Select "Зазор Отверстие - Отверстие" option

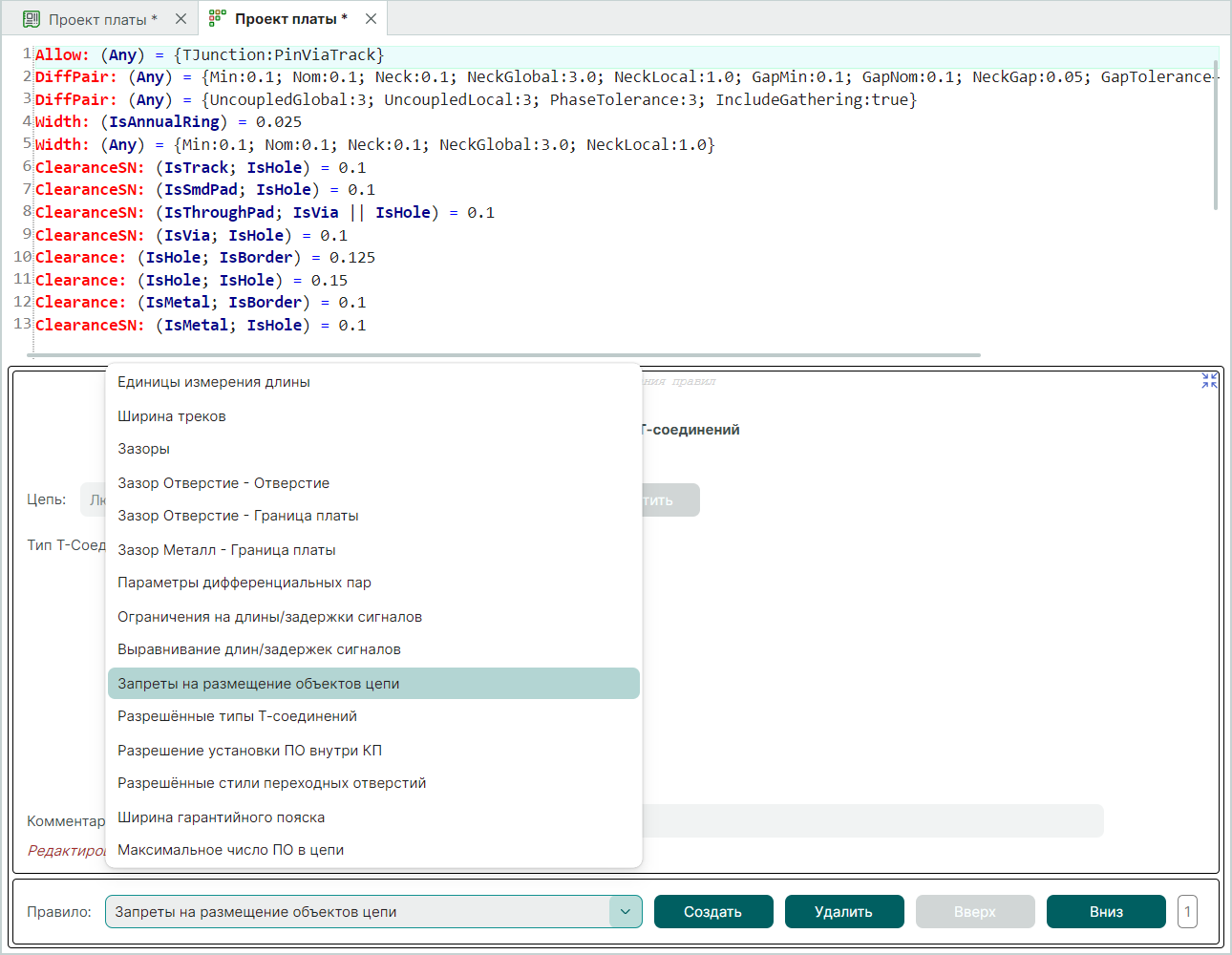pyautogui.click(x=223, y=483)
